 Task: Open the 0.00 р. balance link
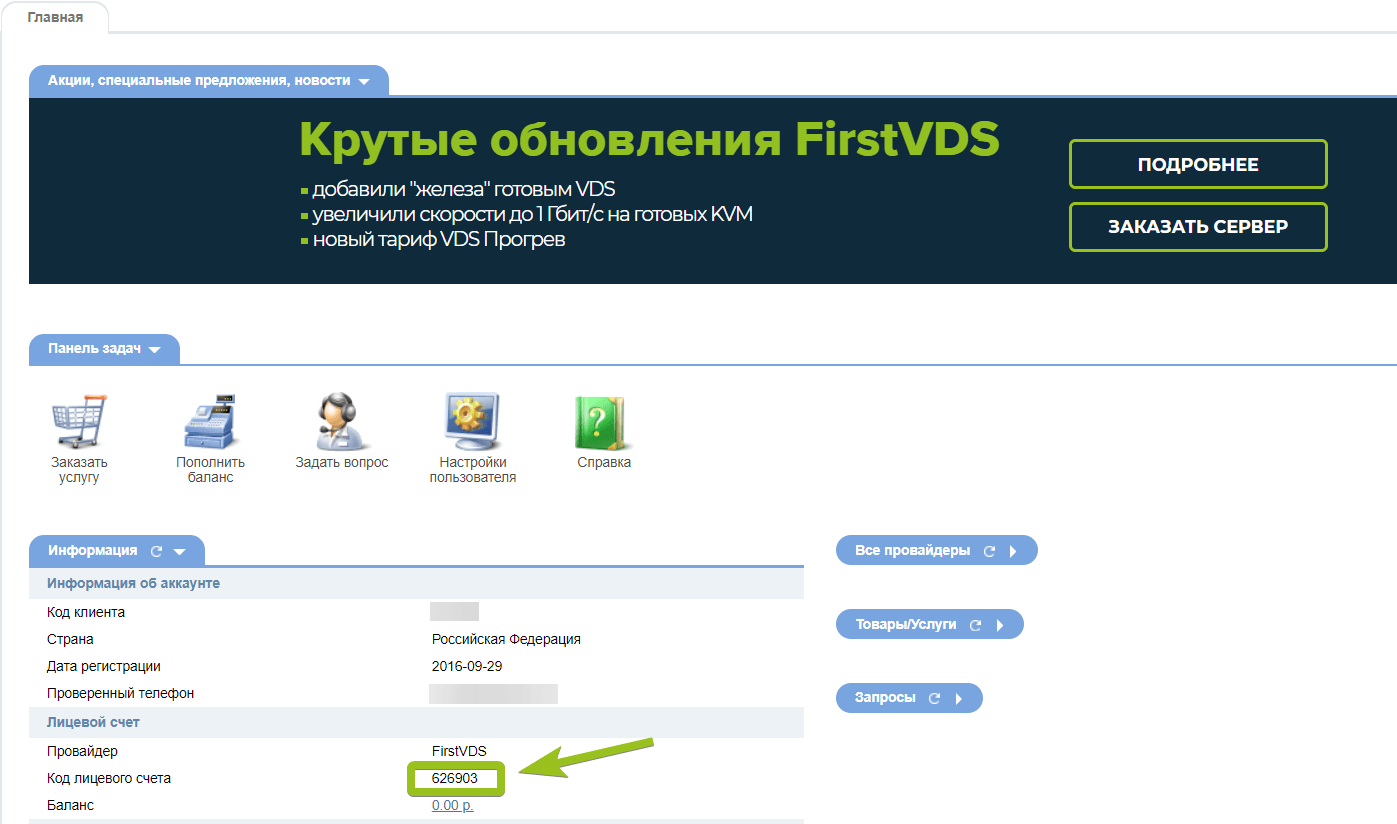453,805
